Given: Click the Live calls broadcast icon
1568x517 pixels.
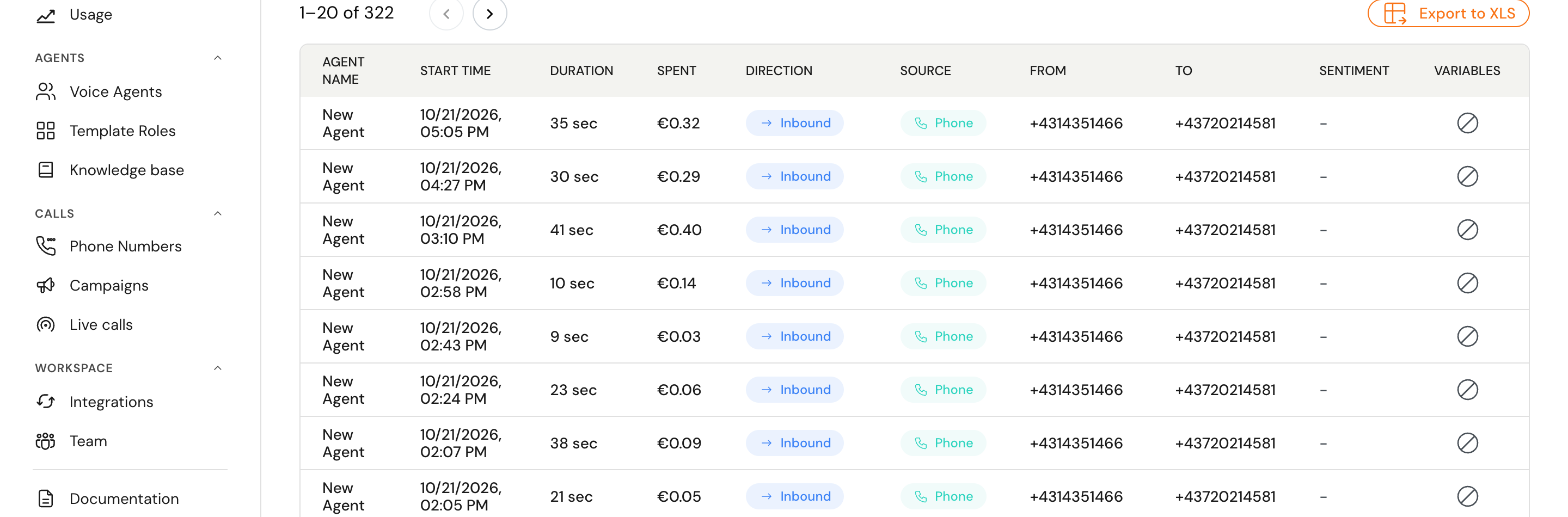Looking at the screenshot, I should [46, 324].
